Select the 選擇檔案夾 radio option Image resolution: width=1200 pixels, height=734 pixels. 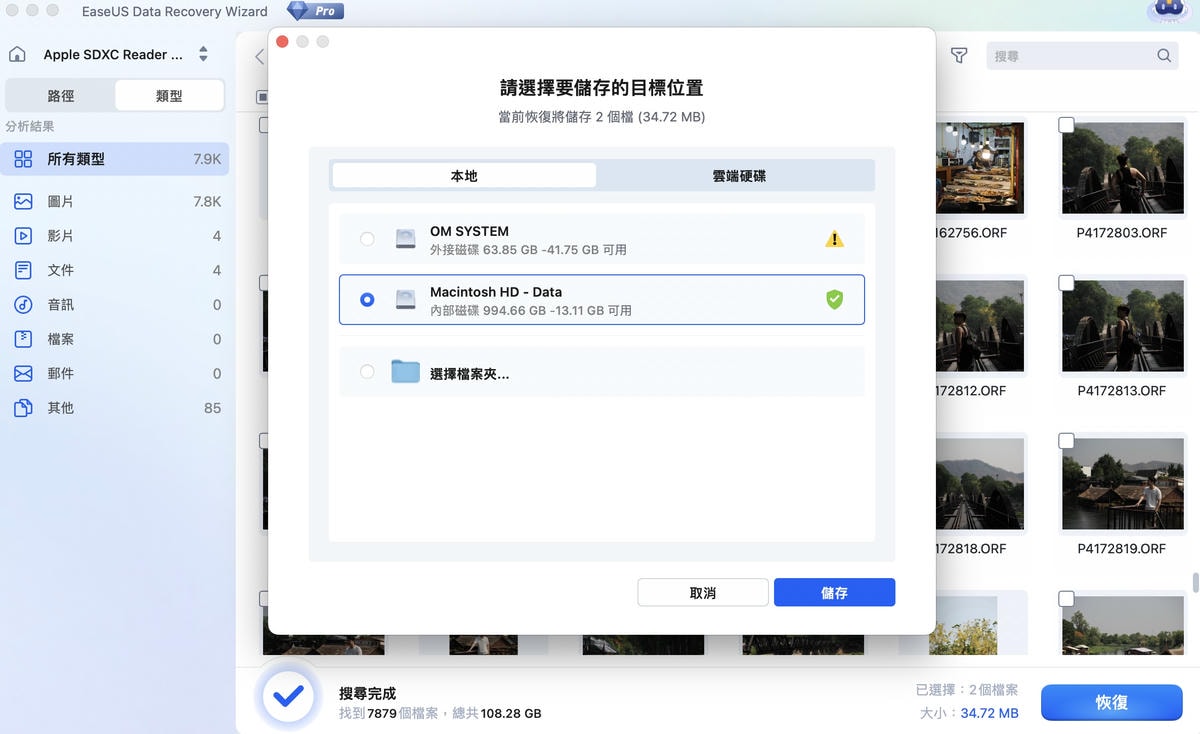pos(367,372)
